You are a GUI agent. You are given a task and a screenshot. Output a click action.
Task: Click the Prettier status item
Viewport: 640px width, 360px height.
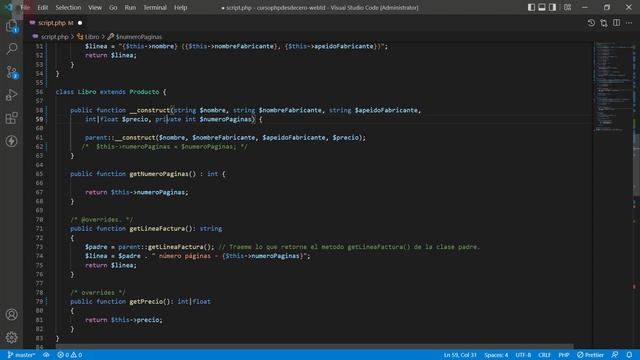point(590,355)
